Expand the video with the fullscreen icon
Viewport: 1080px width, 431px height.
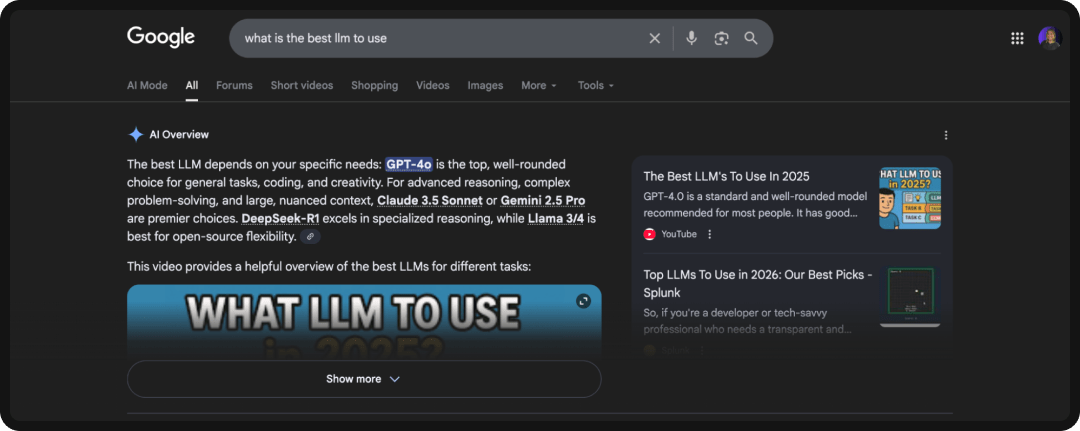pos(583,301)
